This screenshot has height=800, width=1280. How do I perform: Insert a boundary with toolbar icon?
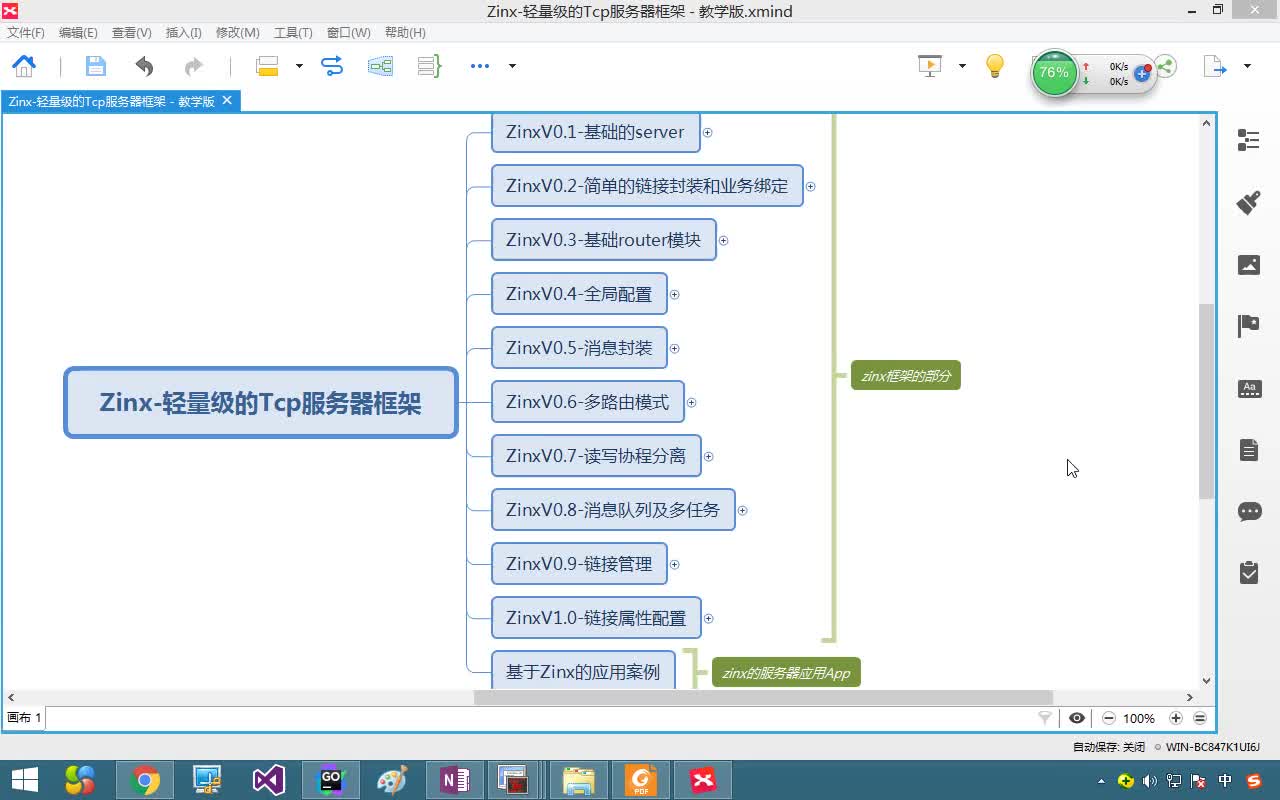381,66
